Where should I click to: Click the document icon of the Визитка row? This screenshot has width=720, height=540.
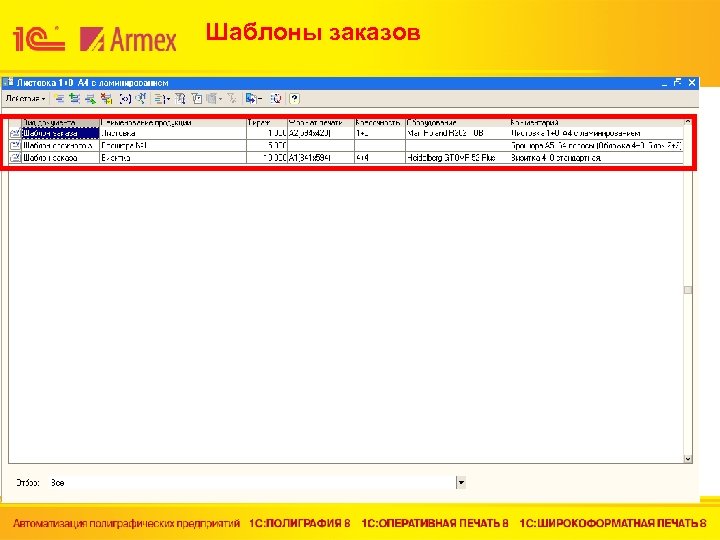pyautogui.click(x=15, y=158)
